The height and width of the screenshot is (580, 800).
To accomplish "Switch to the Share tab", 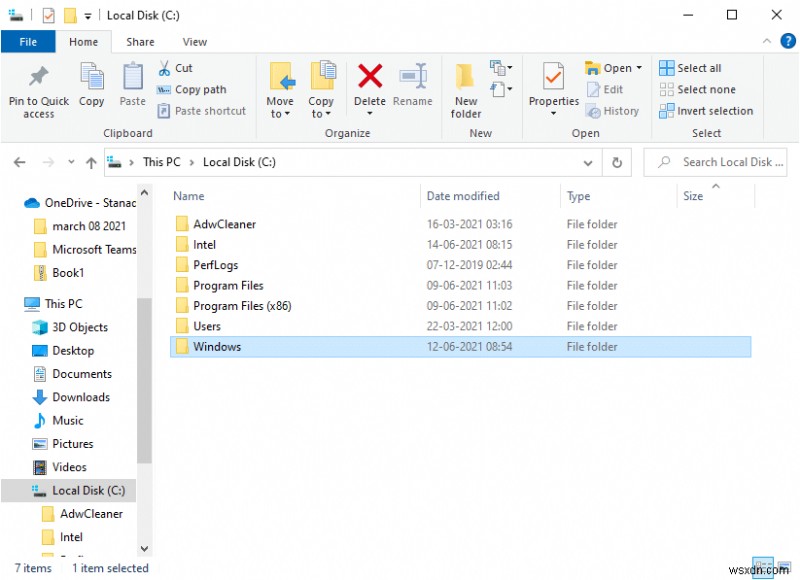I will pos(140,42).
